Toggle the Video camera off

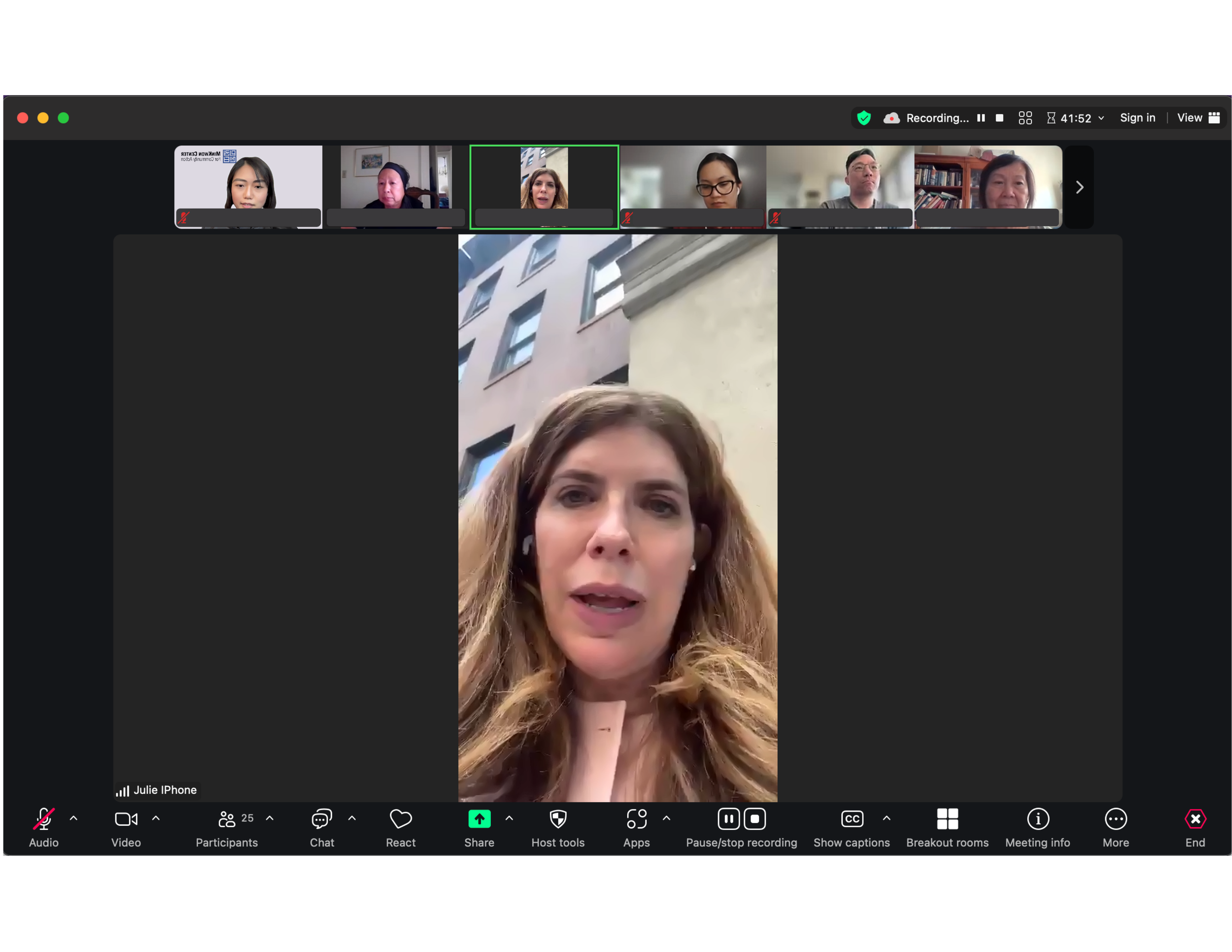[126, 819]
